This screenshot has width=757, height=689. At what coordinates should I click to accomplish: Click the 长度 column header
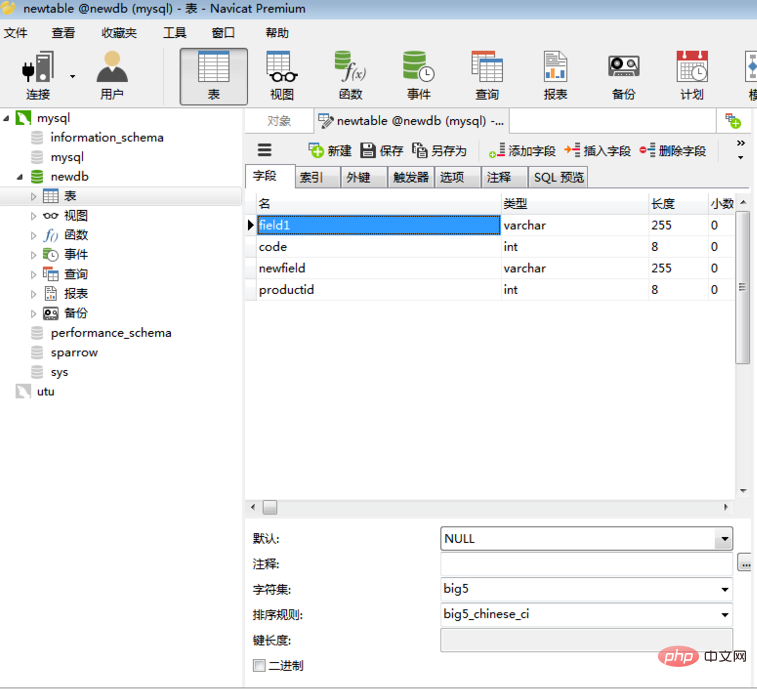coord(678,204)
